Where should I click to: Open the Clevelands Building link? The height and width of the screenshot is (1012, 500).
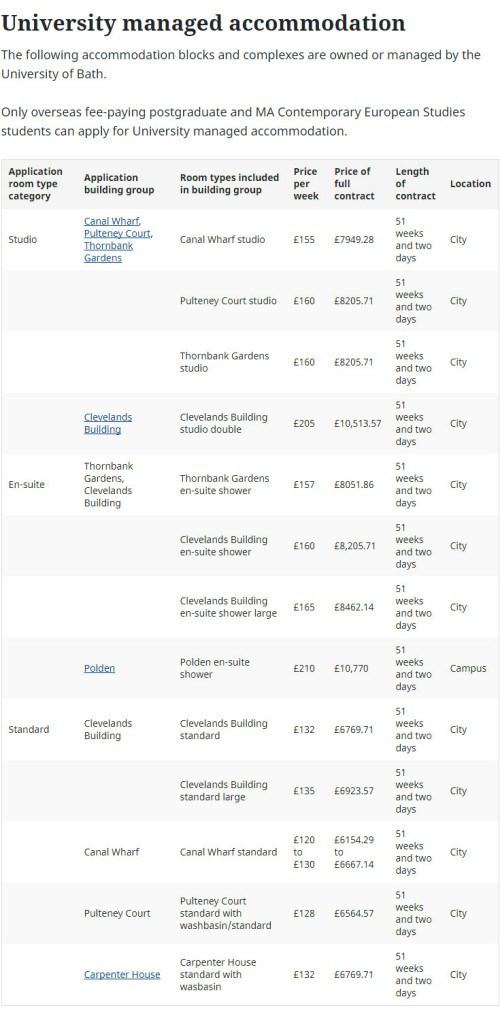coord(108,423)
